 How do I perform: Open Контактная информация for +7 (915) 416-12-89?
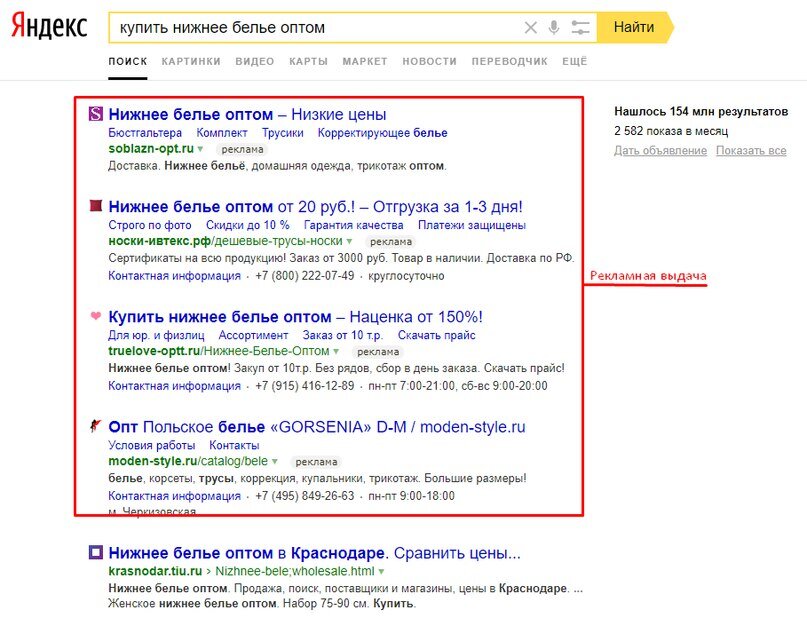(x=174, y=386)
